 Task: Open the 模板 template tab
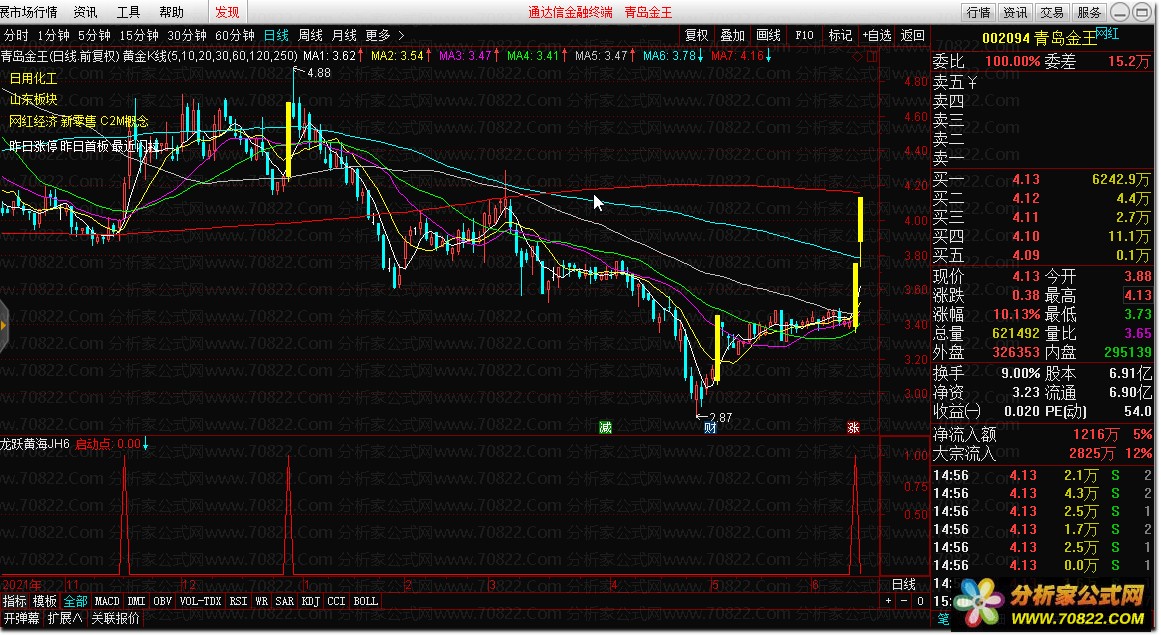click(45, 601)
